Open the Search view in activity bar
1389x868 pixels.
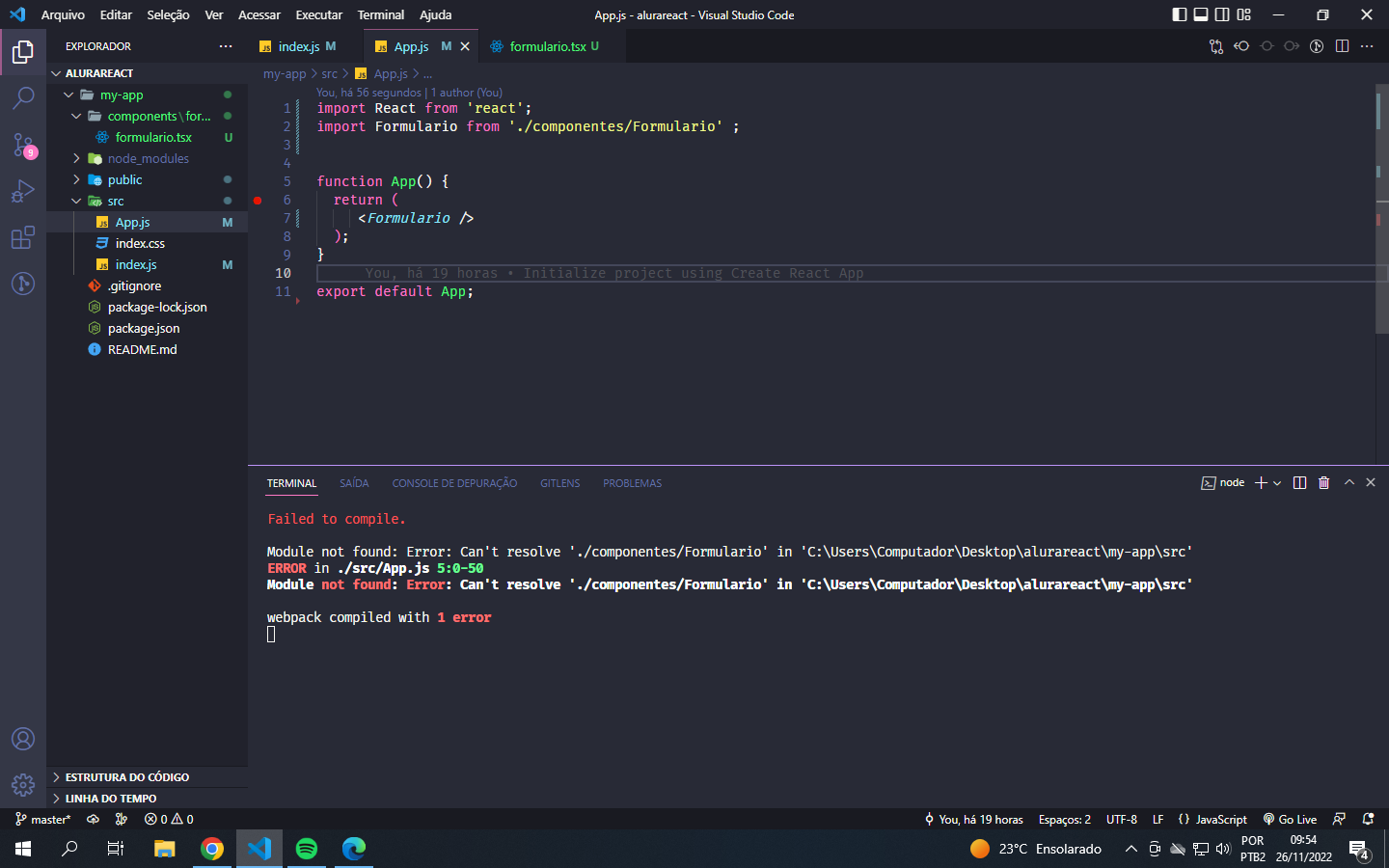pos(23,97)
